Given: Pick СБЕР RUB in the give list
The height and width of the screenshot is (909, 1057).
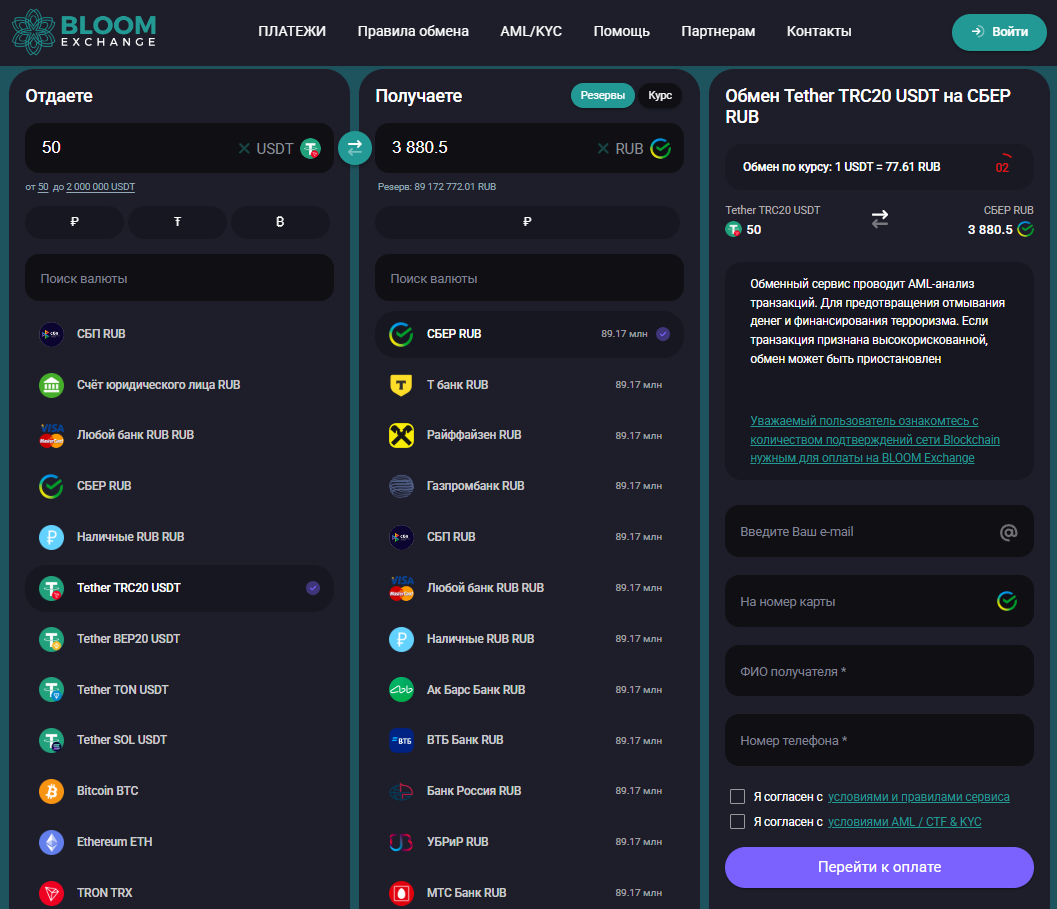Looking at the screenshot, I should click(x=179, y=486).
